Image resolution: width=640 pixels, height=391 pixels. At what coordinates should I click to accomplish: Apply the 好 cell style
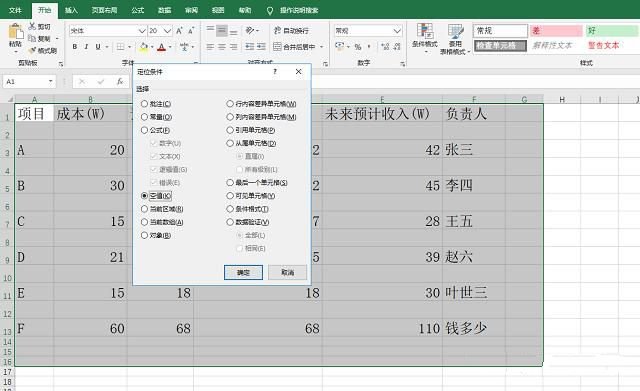612,31
